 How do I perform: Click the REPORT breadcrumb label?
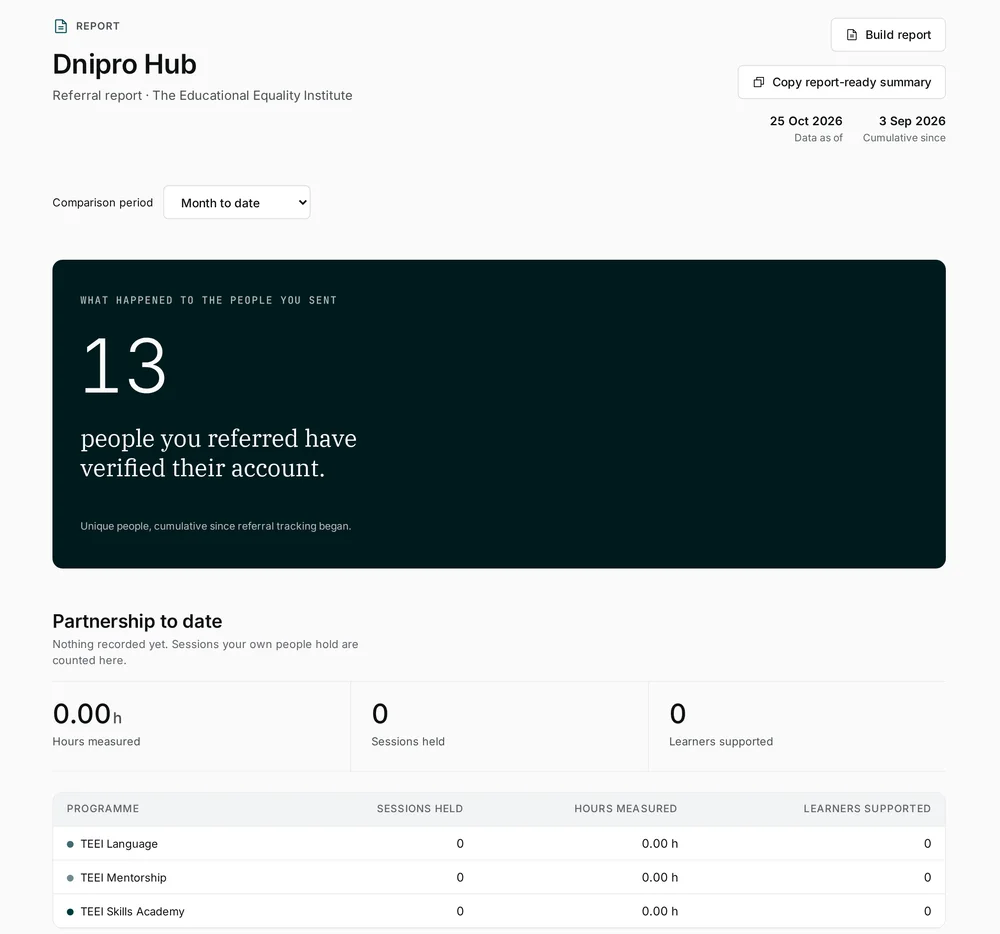[98, 26]
